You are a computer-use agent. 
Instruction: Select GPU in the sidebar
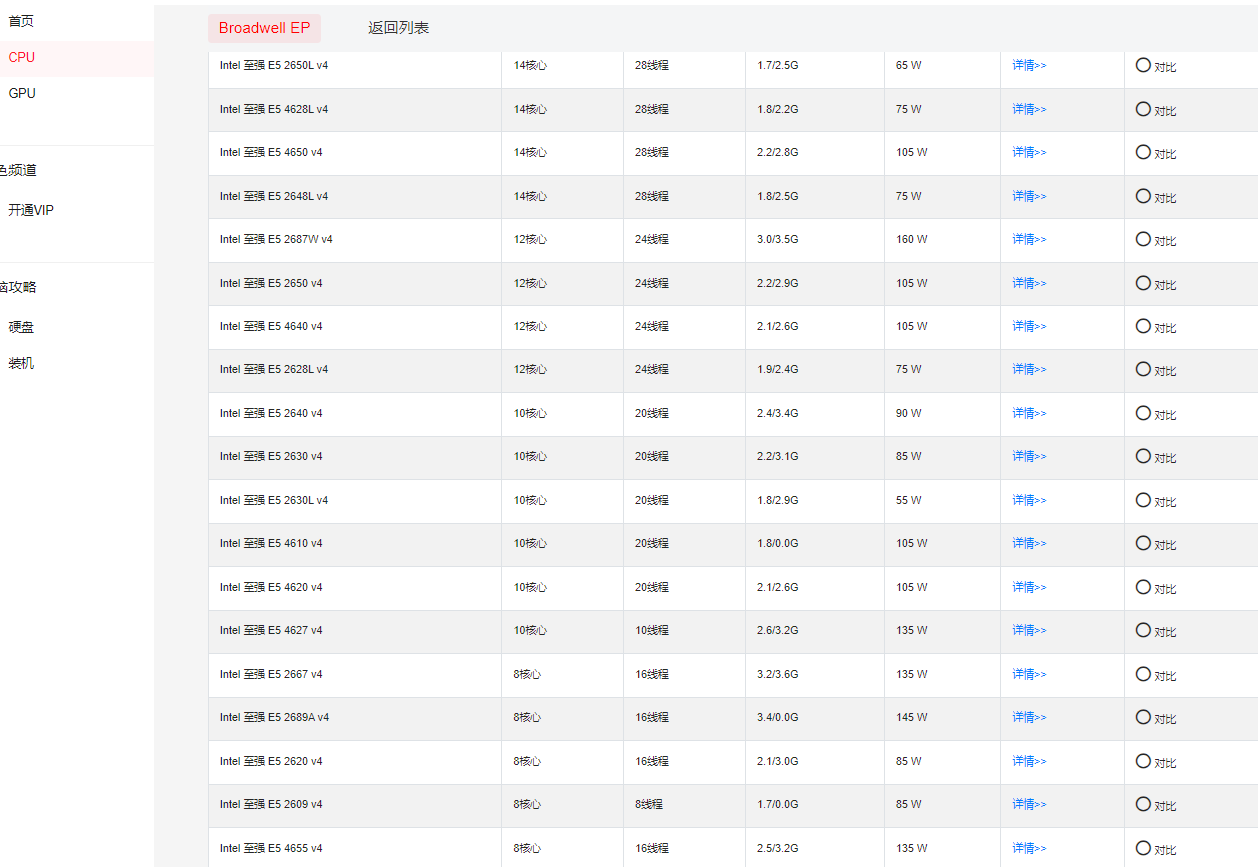click(x=22, y=93)
